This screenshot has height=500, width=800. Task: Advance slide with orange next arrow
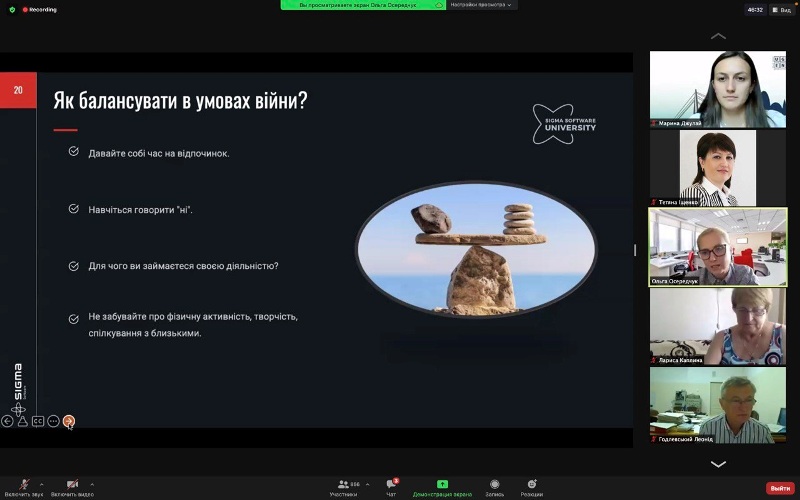[x=68, y=421]
